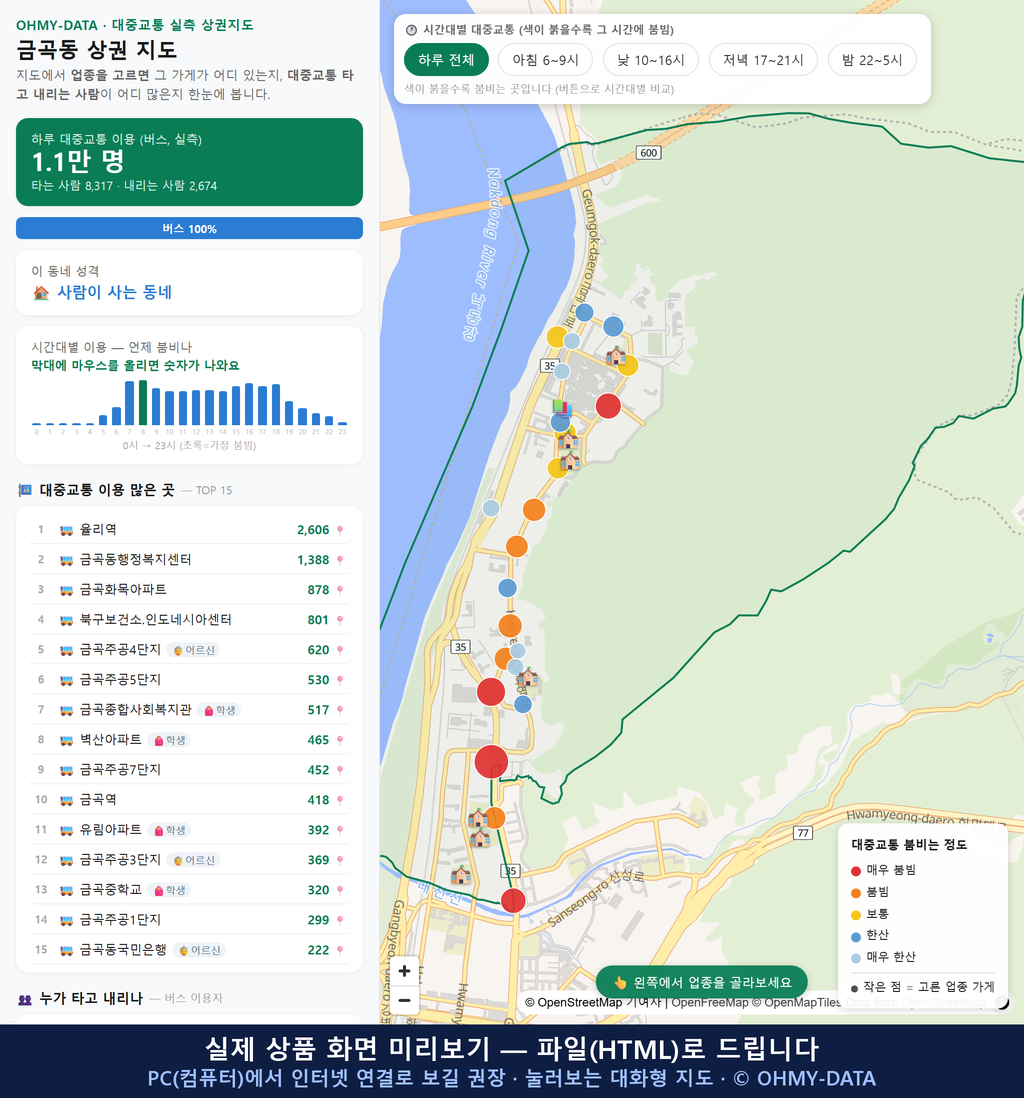Click pin icon on 북구보건소.인도네시아센터 row
The height and width of the screenshot is (1098, 1024).
[340, 620]
